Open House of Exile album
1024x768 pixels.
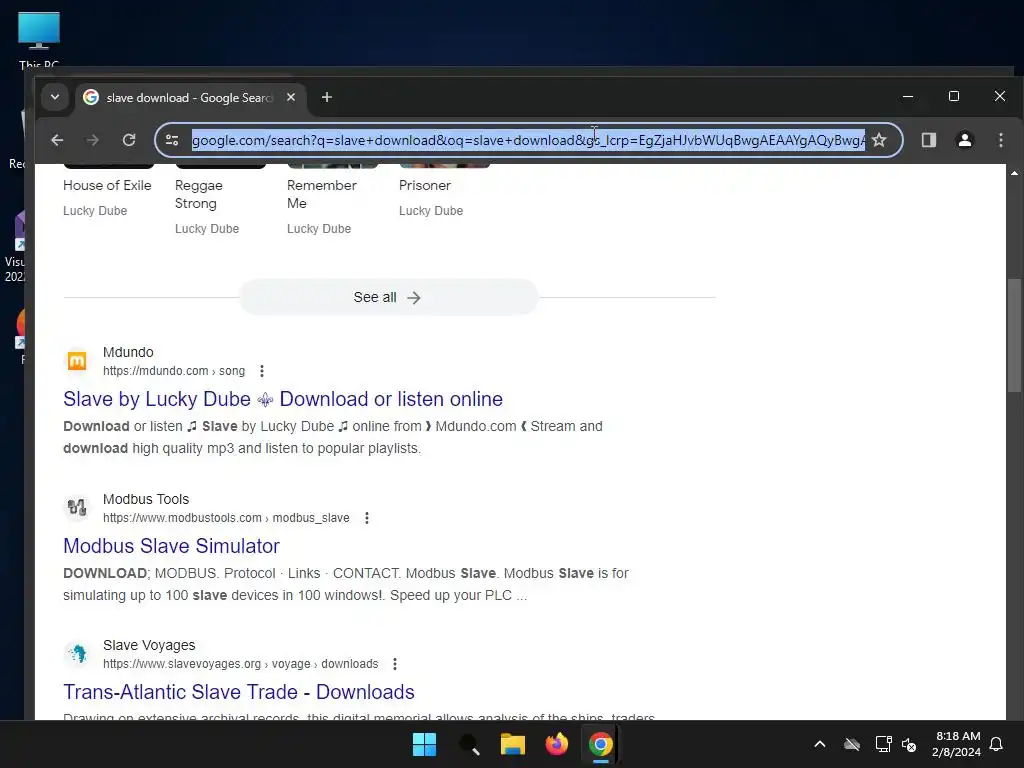[x=107, y=185]
